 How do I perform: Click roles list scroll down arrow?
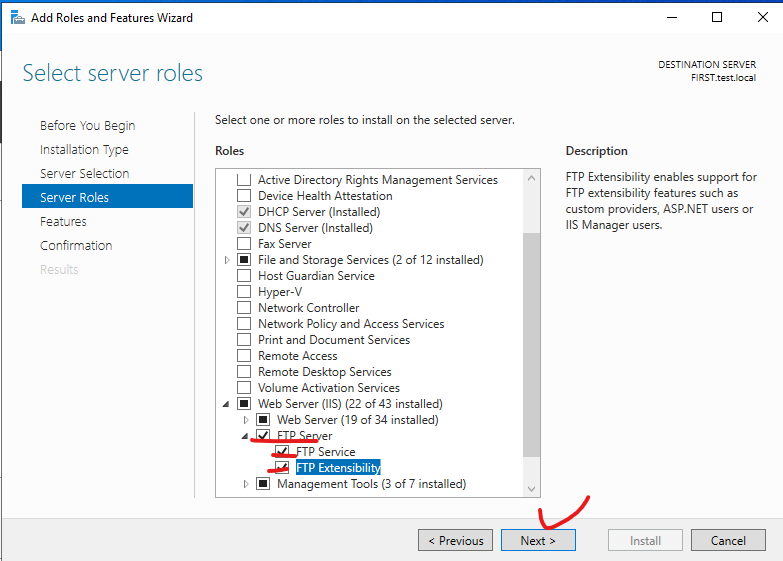pos(531,489)
